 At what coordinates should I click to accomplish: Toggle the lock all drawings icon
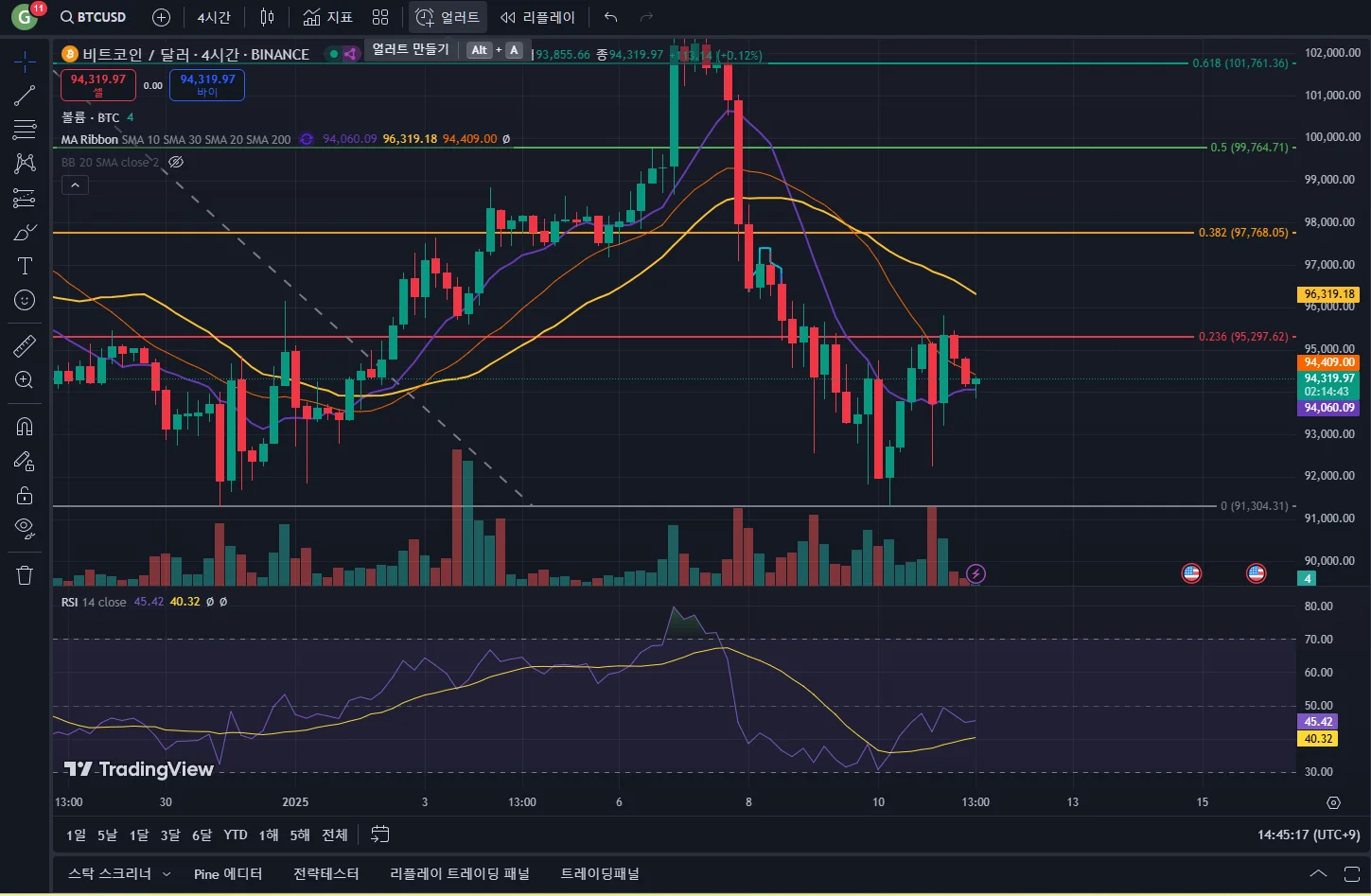25,495
